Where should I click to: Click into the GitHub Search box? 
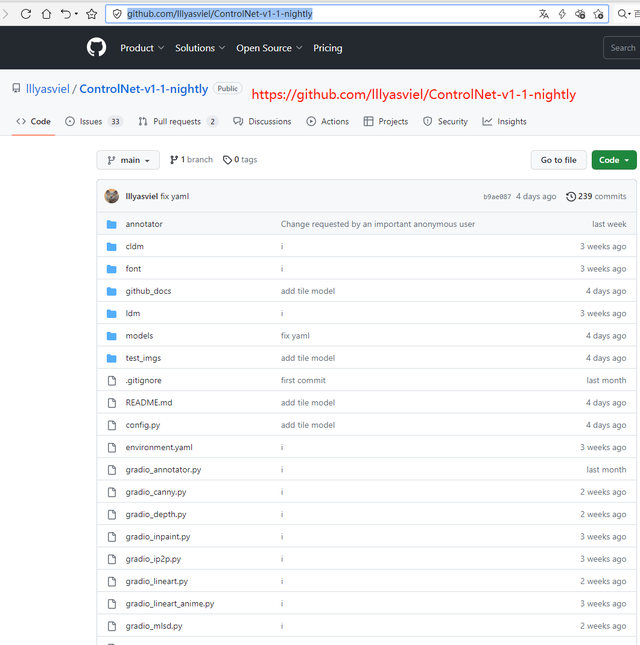621,48
